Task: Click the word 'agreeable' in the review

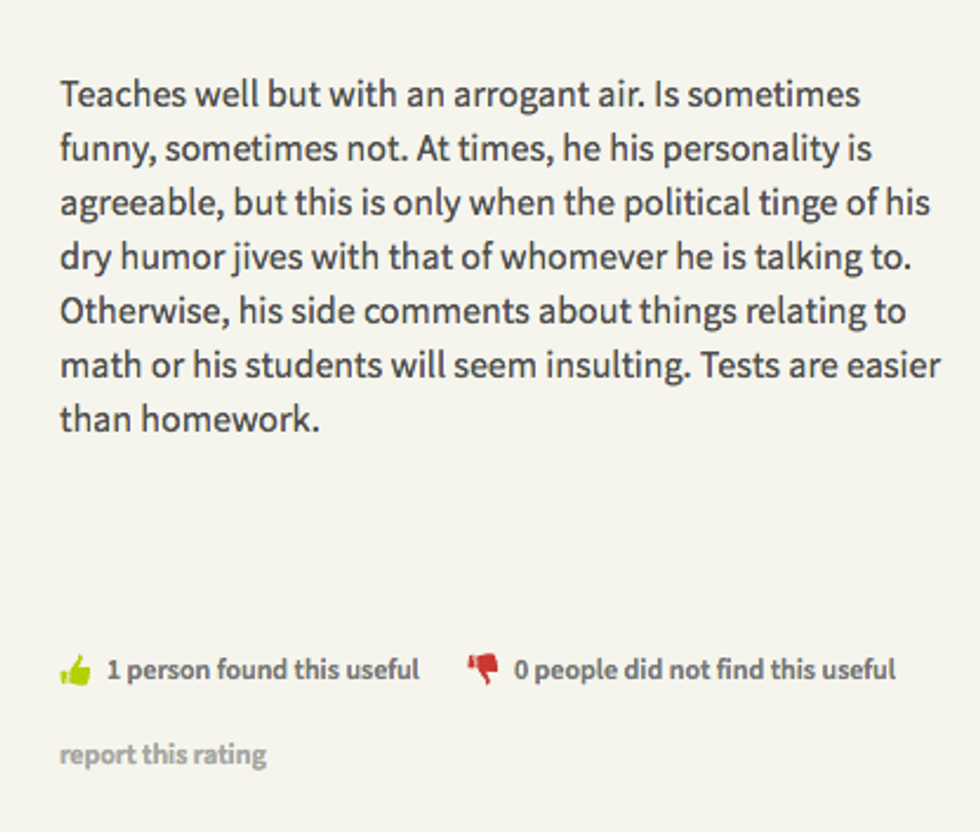Action: [142, 205]
